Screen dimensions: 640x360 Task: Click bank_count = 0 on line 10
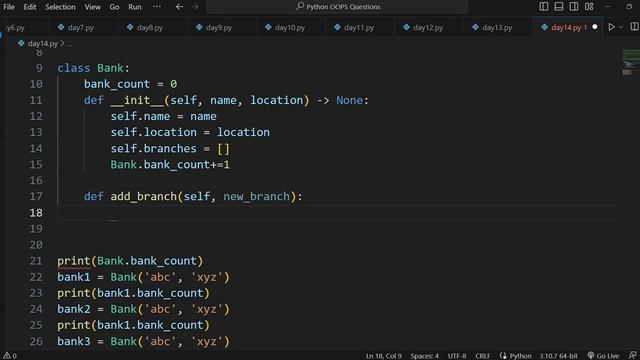130,84
